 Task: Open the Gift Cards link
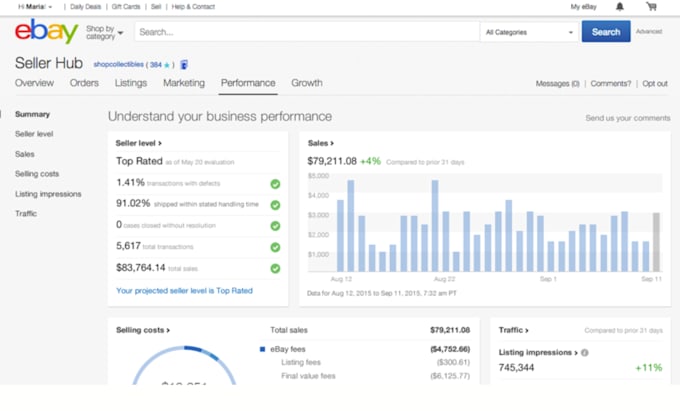126,7
